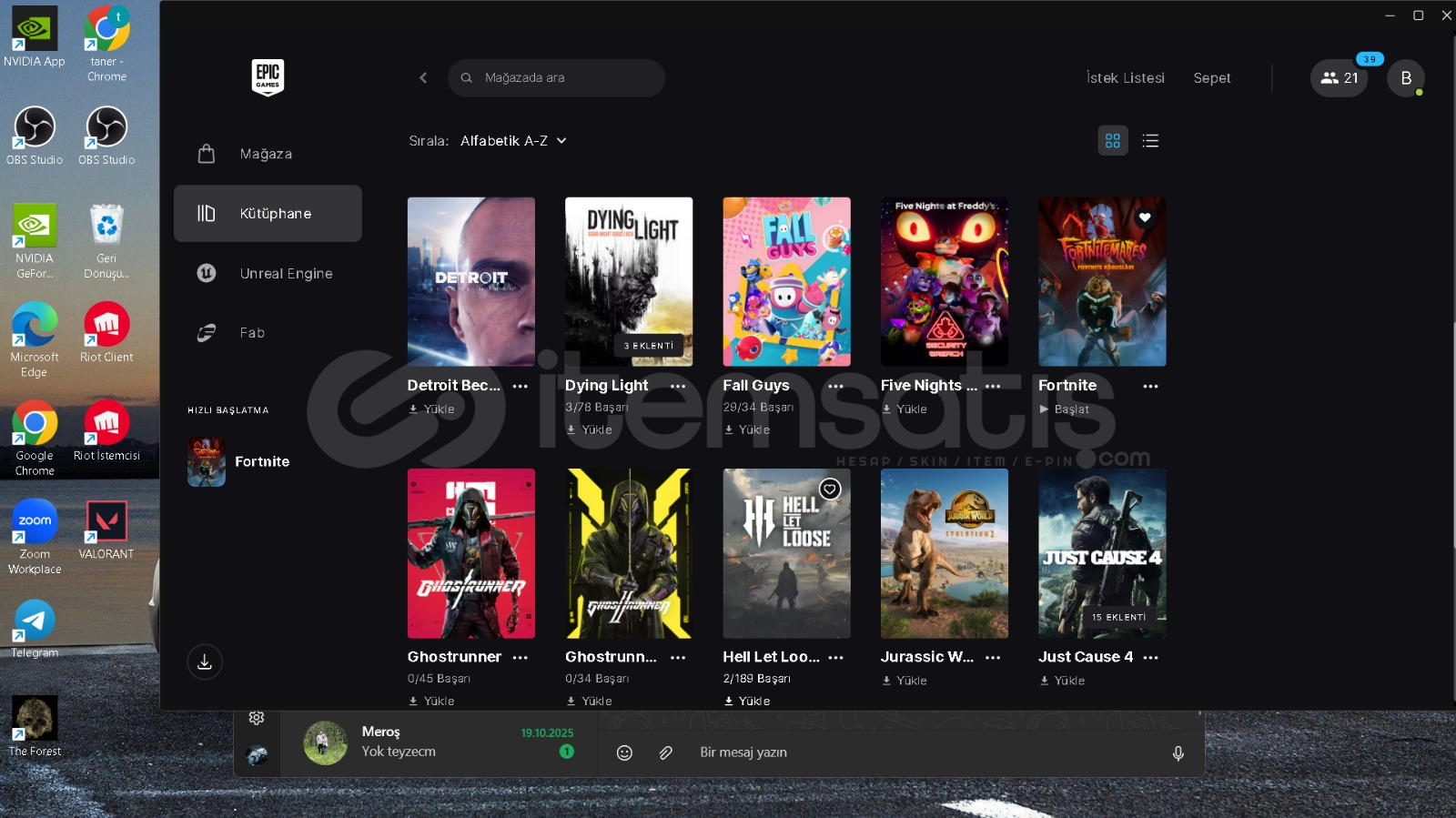Open the Fab section

pyautogui.click(x=268, y=333)
